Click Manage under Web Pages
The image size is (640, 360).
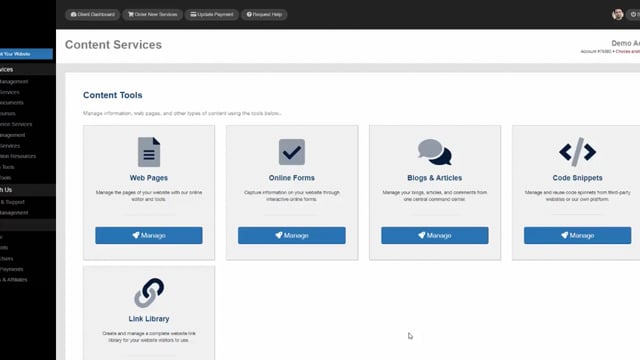tap(149, 236)
